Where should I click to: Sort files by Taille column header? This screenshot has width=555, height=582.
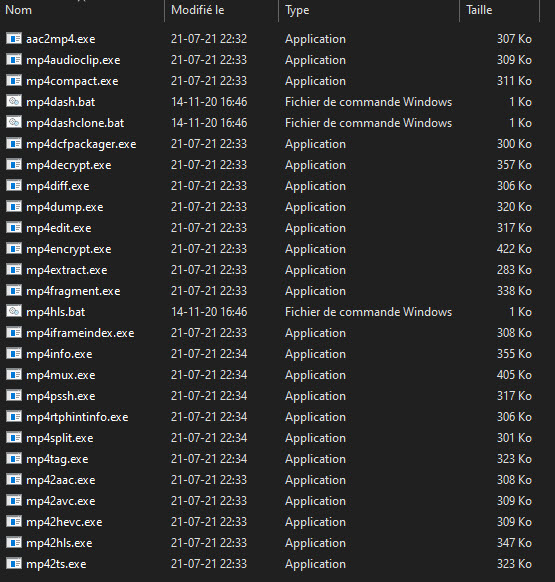pos(479,10)
